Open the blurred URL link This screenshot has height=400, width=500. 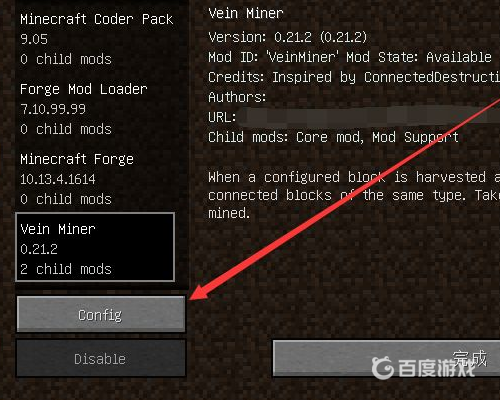(x=369, y=117)
